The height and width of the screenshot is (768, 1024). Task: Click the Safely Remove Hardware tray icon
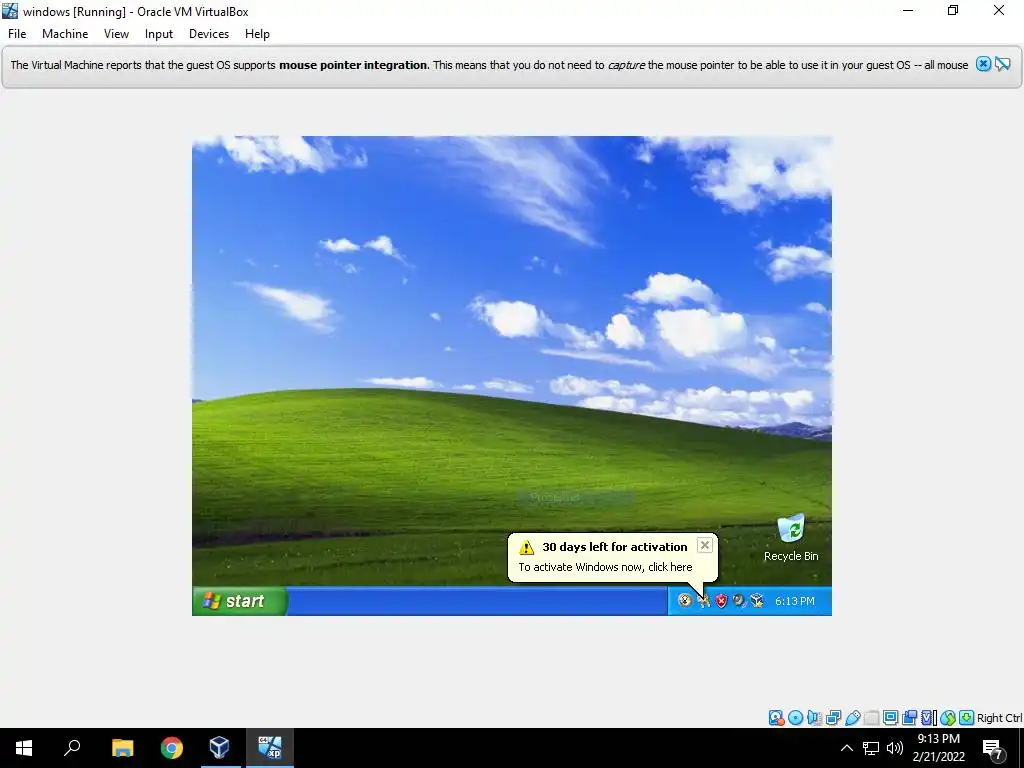pyautogui.click(x=684, y=601)
